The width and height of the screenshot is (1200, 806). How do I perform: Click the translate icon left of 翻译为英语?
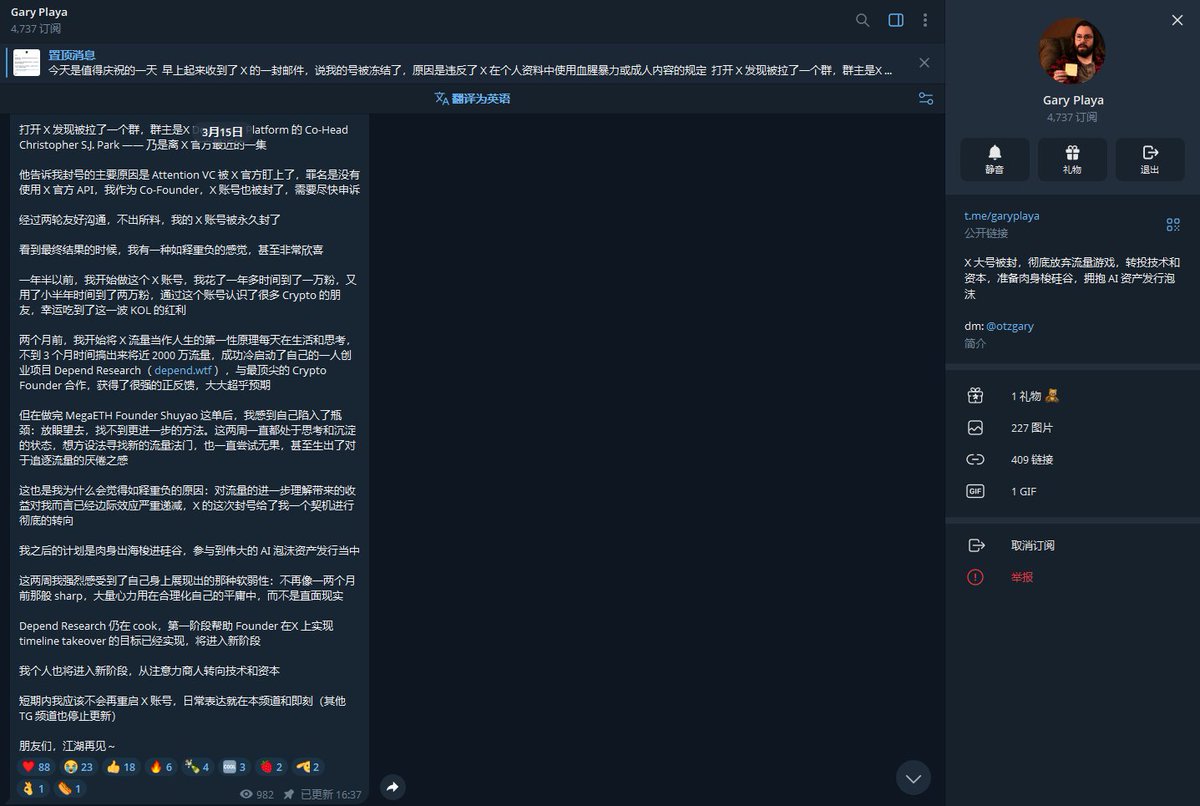441,98
